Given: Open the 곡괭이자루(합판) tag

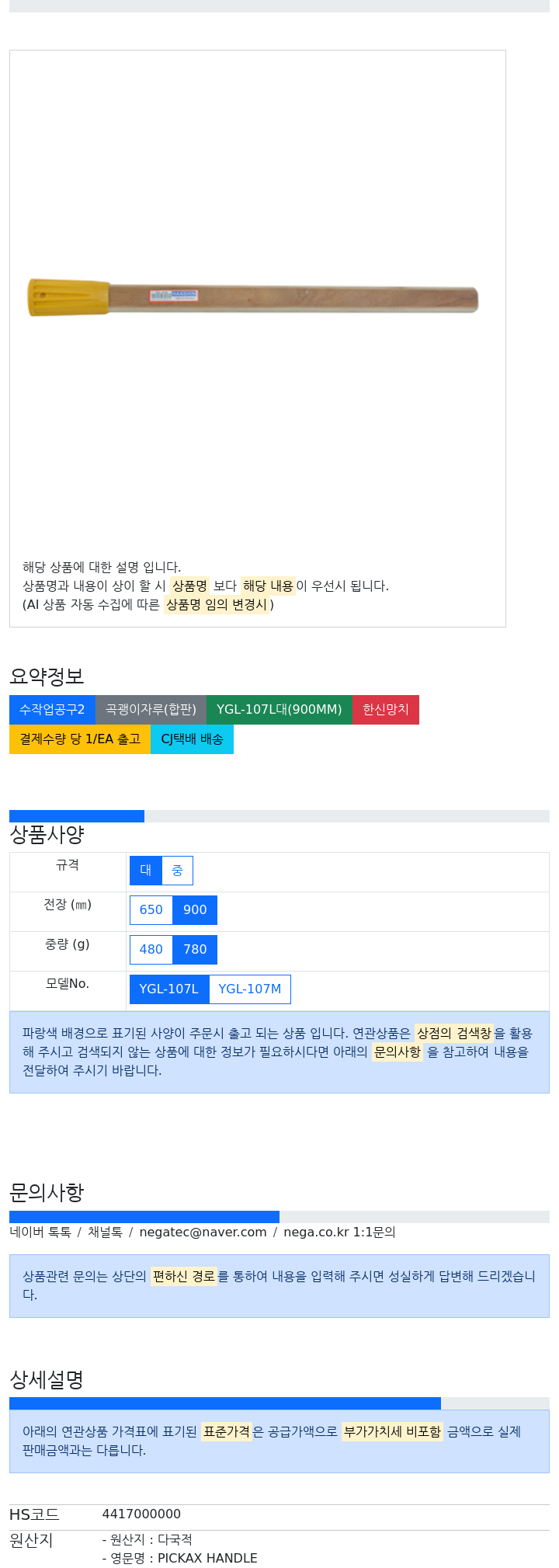Looking at the screenshot, I should pyautogui.click(x=151, y=710).
